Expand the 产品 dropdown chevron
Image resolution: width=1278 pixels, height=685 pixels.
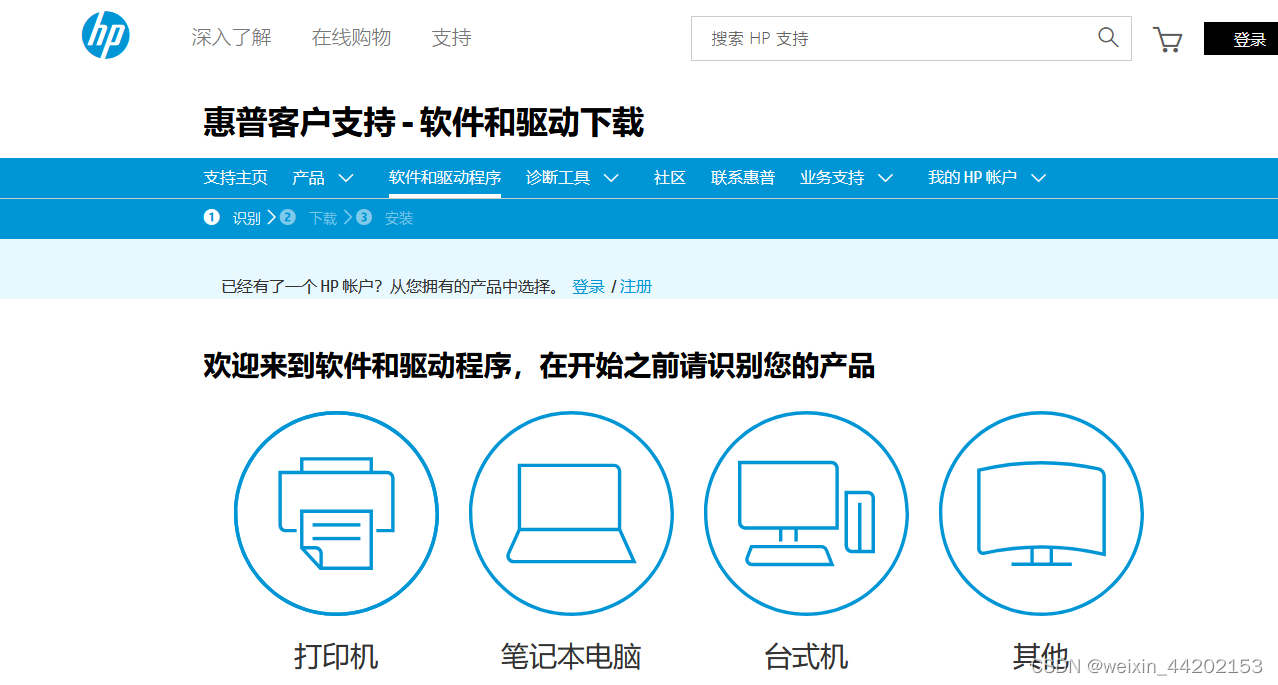pyautogui.click(x=346, y=178)
